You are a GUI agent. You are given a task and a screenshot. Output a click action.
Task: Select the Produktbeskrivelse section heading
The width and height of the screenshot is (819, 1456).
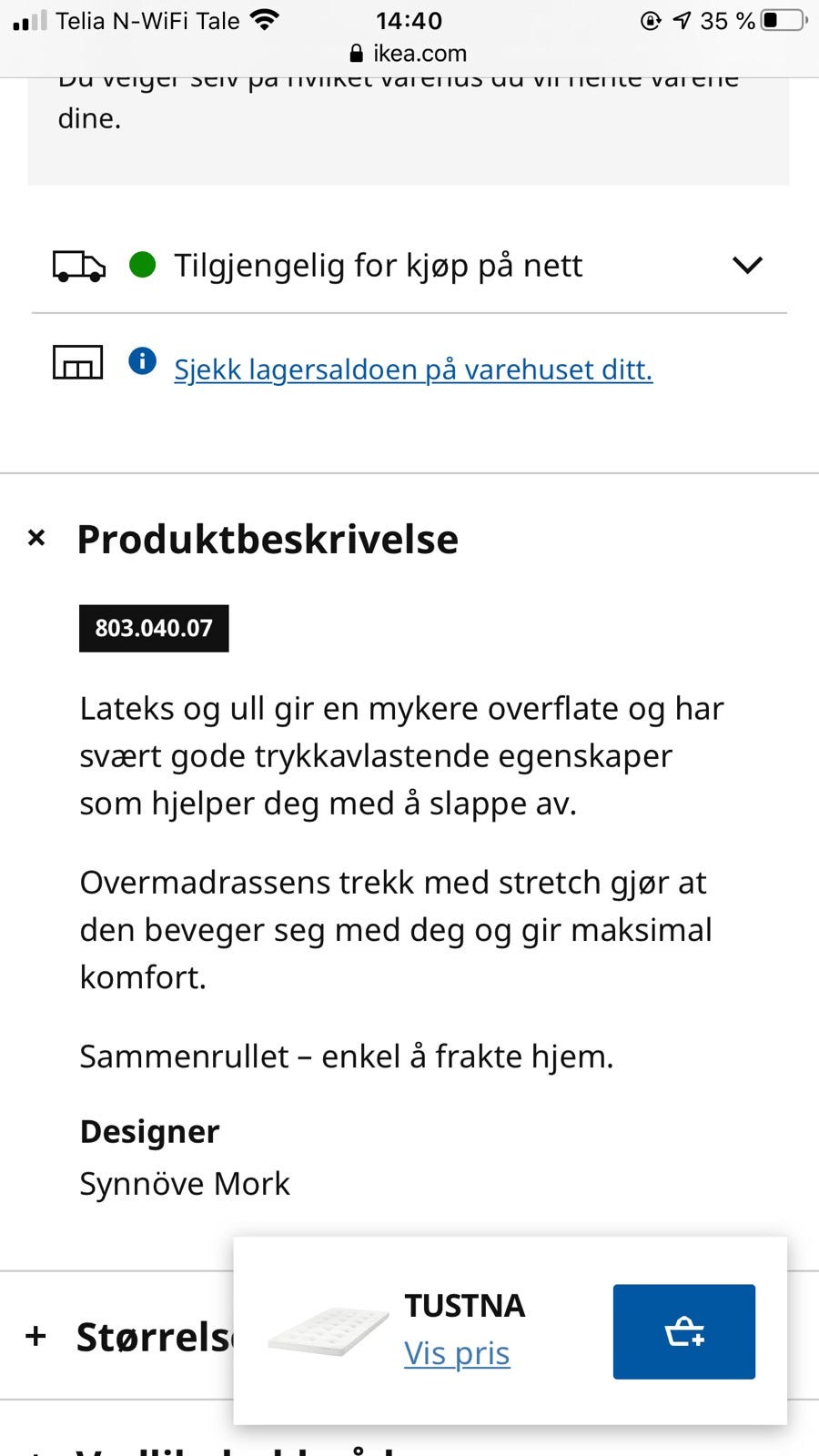(x=268, y=539)
